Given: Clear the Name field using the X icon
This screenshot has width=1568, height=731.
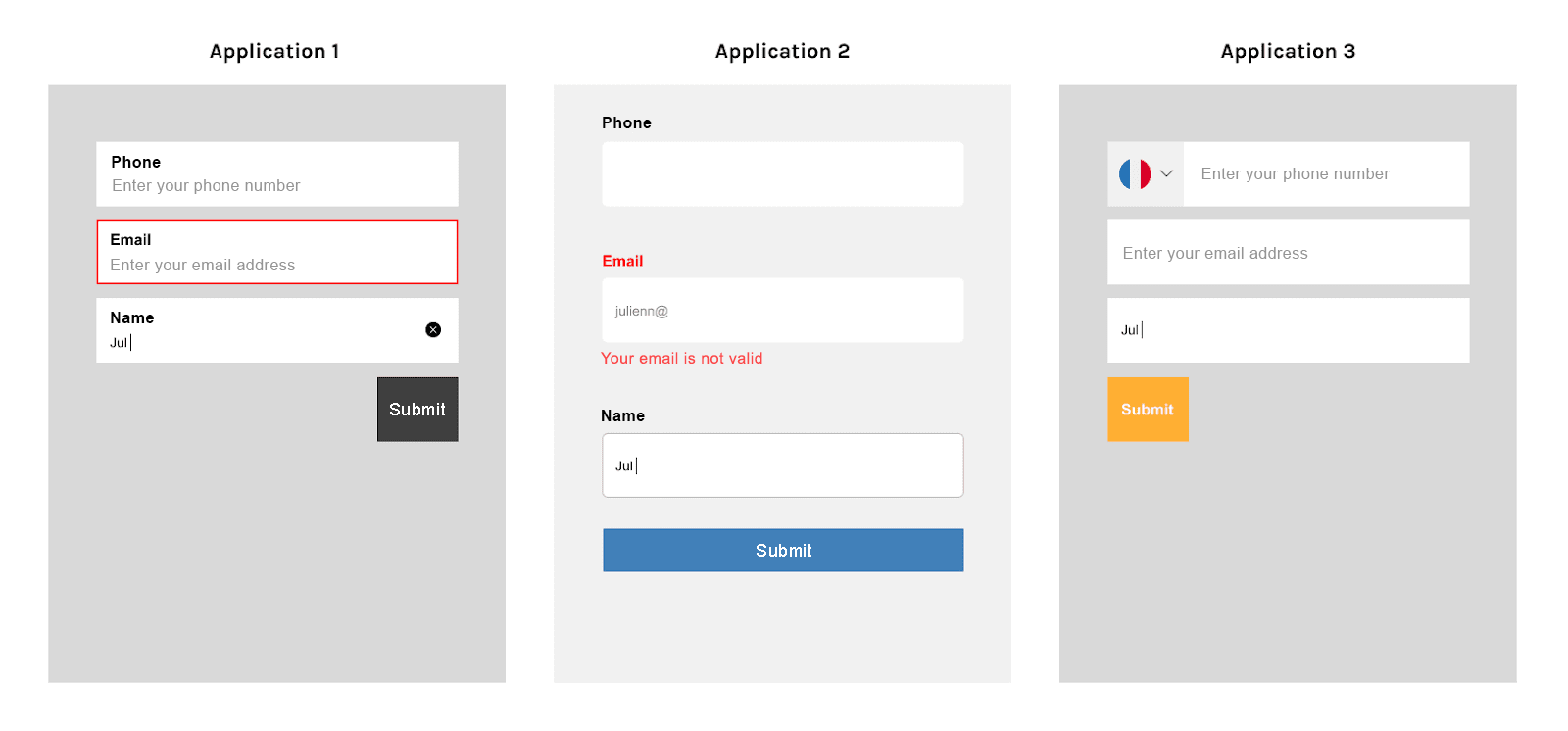Looking at the screenshot, I should coord(433,330).
